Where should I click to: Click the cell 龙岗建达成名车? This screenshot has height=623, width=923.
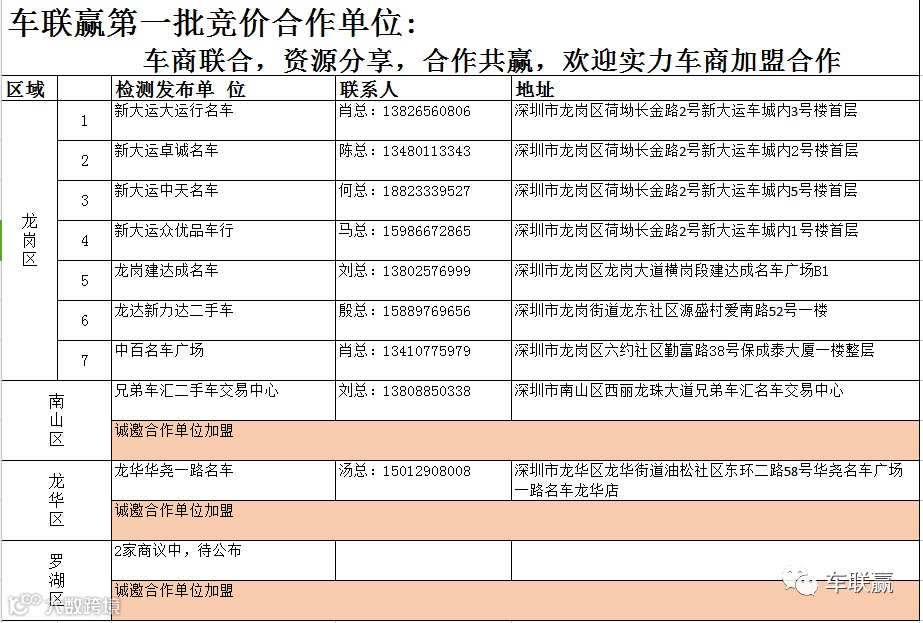(x=223, y=281)
